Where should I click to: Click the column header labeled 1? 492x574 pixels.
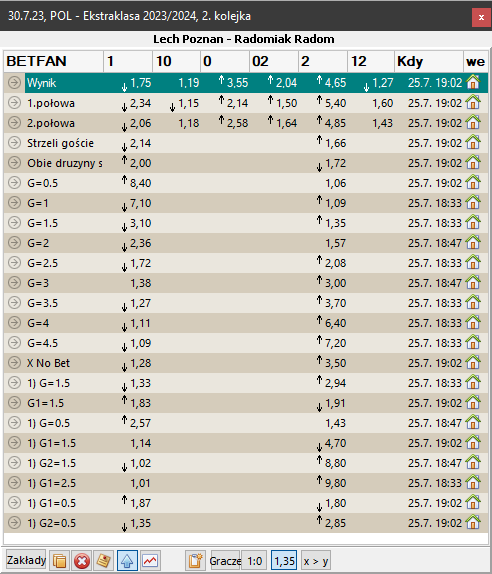click(x=128, y=61)
